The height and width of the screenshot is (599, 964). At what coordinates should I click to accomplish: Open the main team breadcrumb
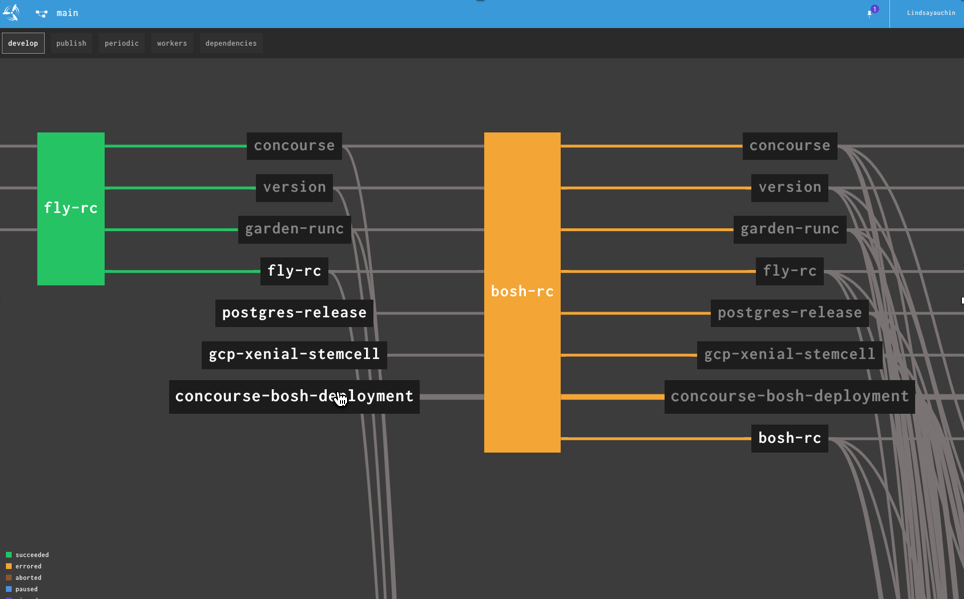(66, 13)
